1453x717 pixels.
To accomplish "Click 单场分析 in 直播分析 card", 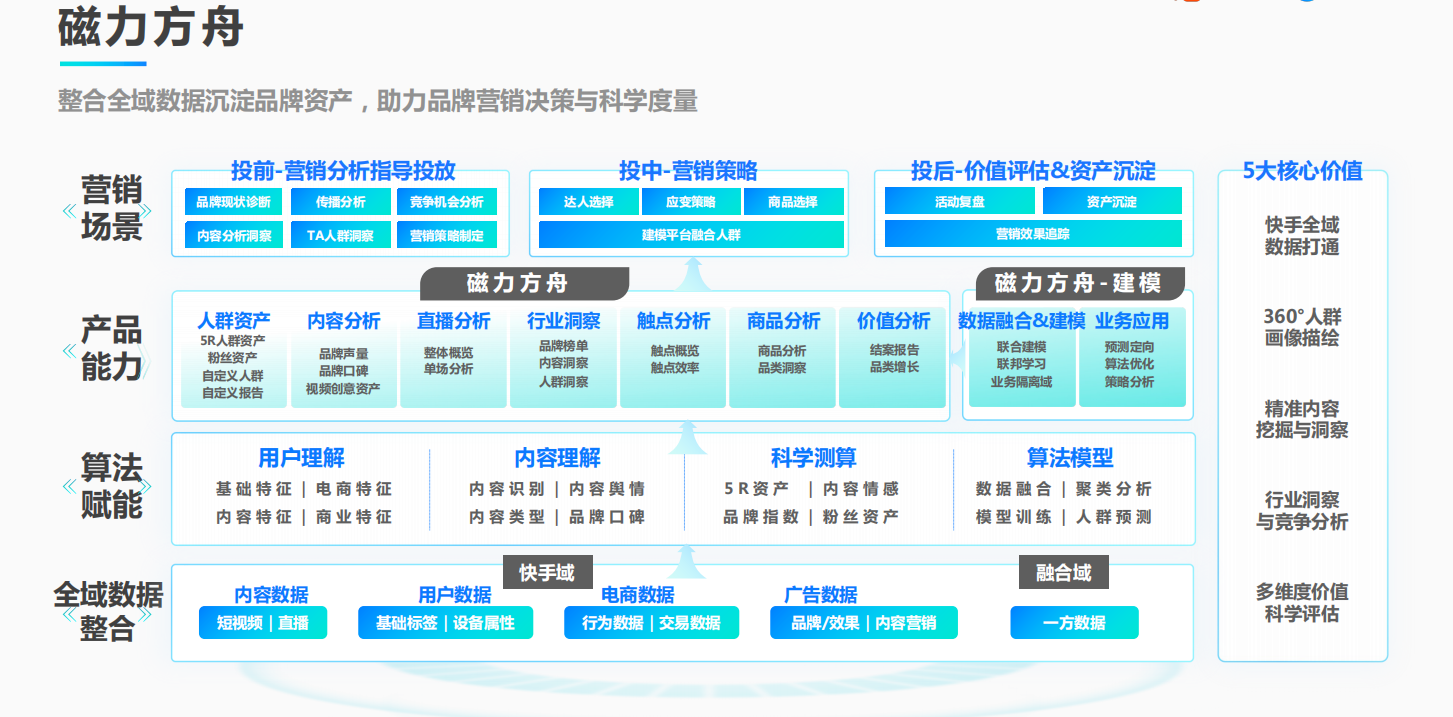I will (x=449, y=369).
